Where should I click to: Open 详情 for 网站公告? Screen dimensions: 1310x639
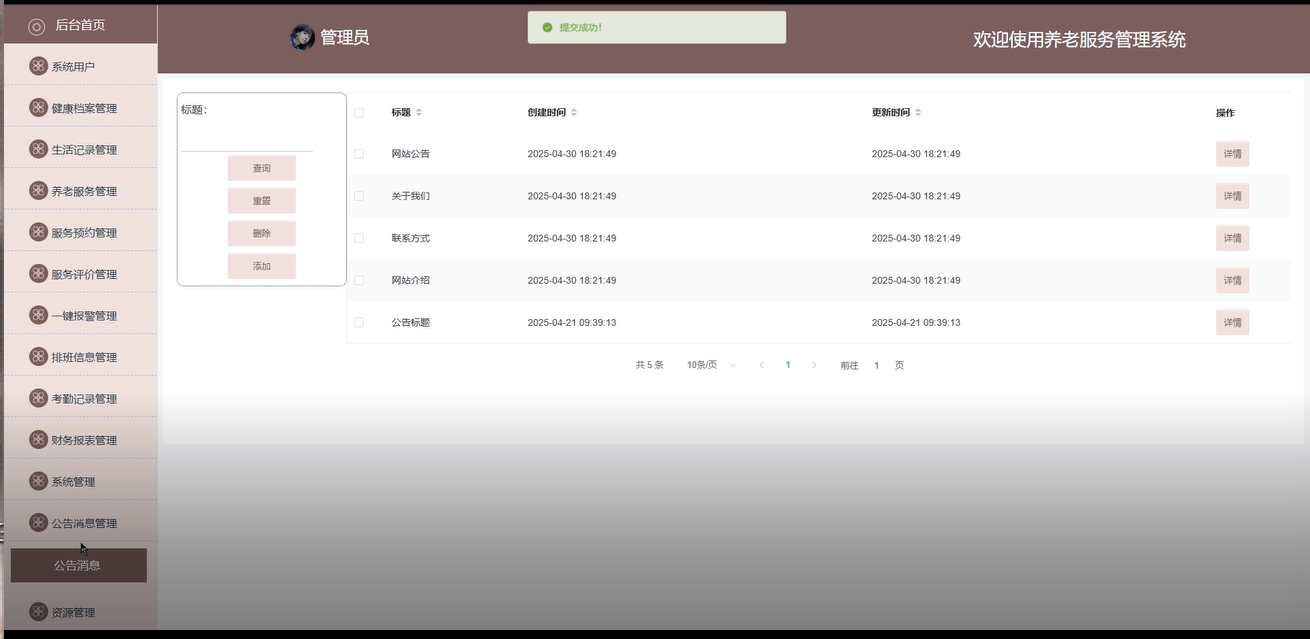(x=1232, y=154)
